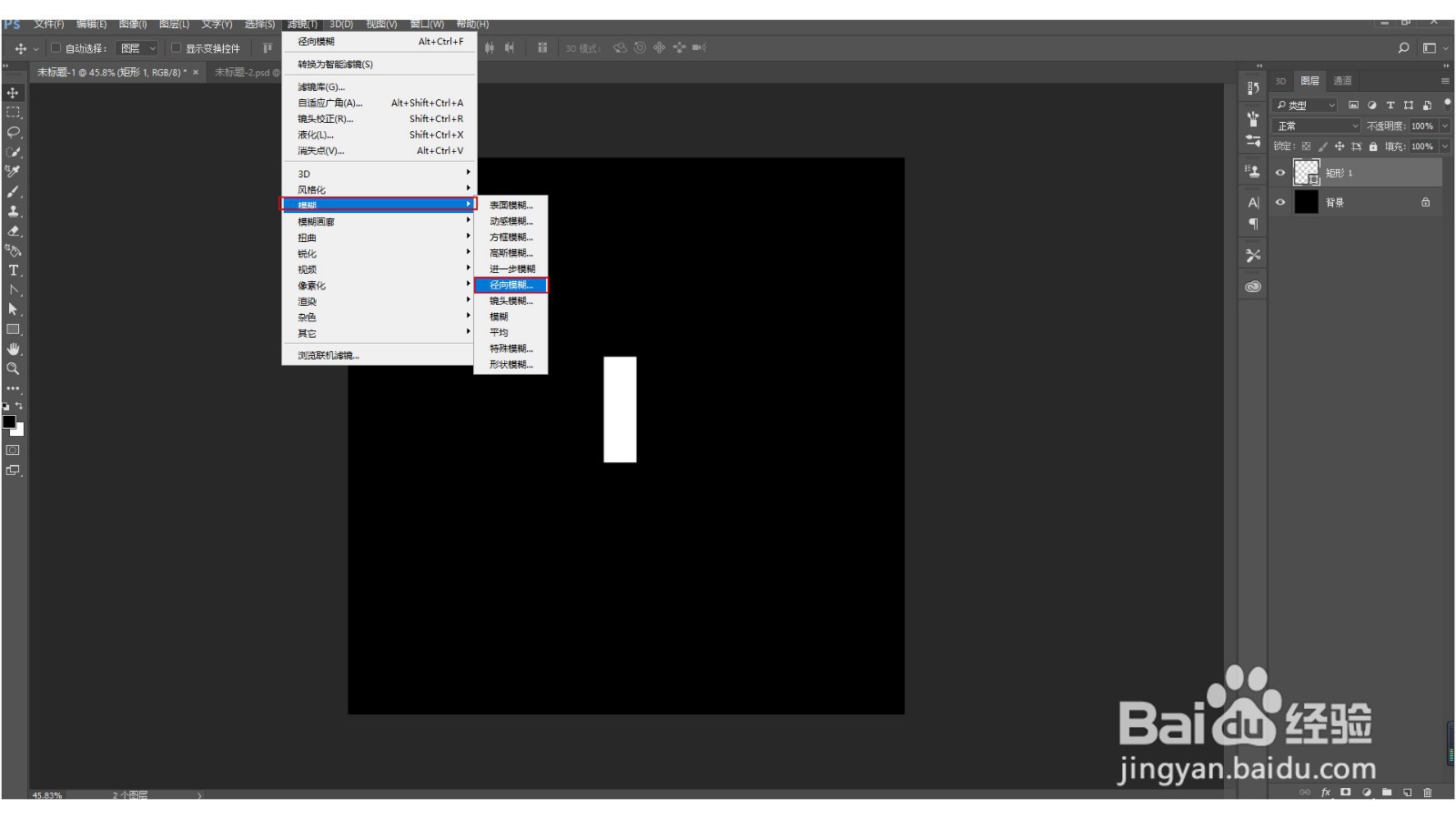Screen dimensions: 1456x819
Task: Toggle lock all for layer
Action: pyautogui.click(x=1373, y=147)
